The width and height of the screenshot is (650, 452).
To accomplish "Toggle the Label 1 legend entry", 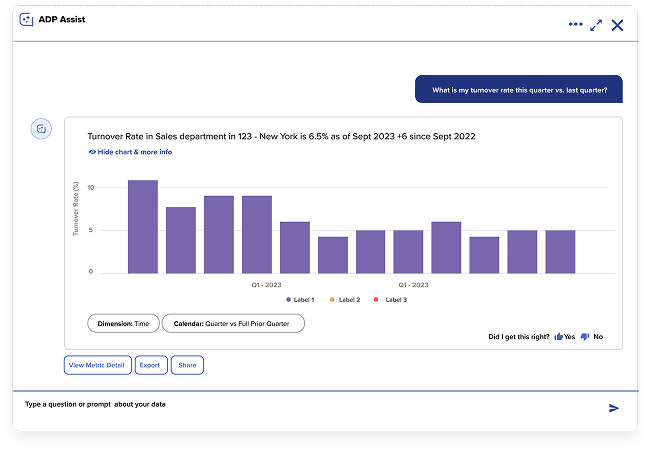I will pos(300,299).
